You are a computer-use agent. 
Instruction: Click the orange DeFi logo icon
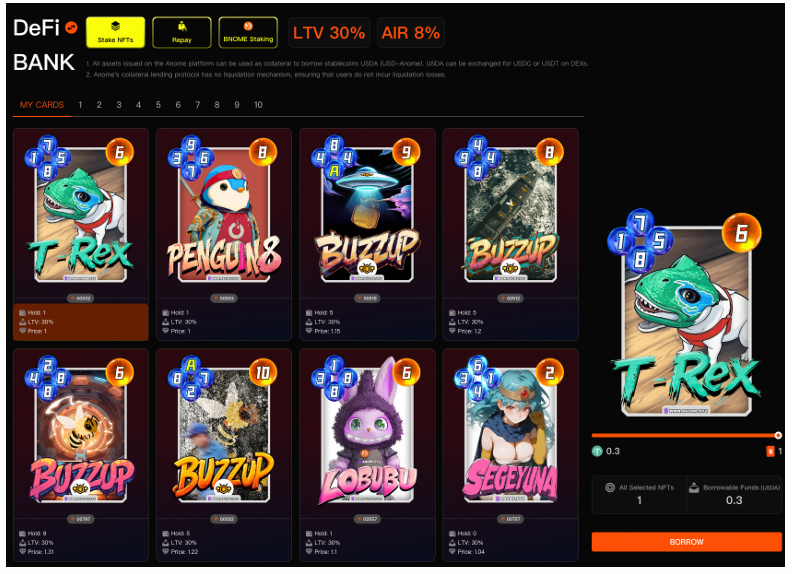tap(72, 28)
